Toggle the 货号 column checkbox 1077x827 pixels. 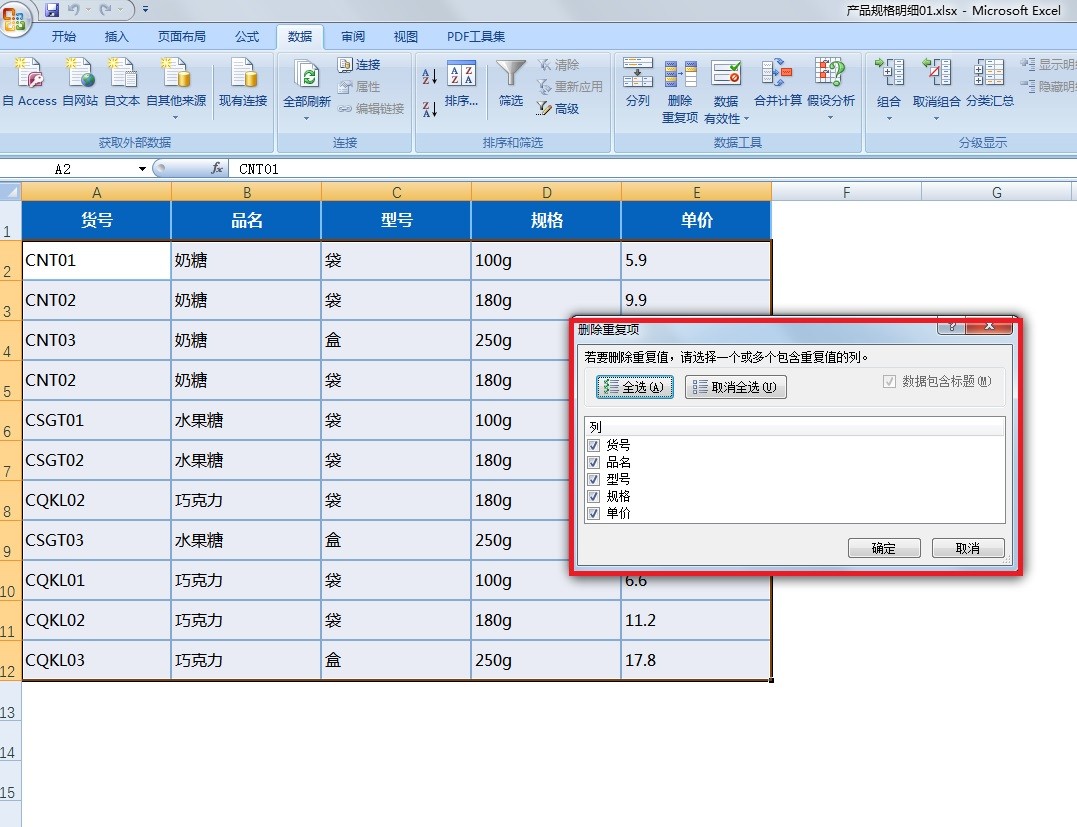(x=593, y=445)
